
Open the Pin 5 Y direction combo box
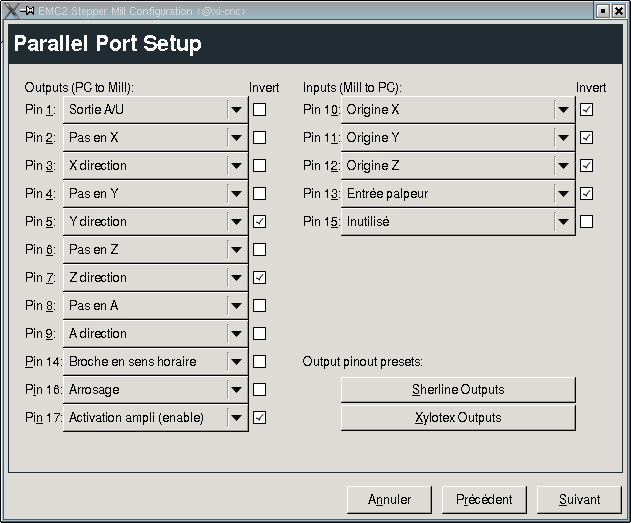coord(156,222)
